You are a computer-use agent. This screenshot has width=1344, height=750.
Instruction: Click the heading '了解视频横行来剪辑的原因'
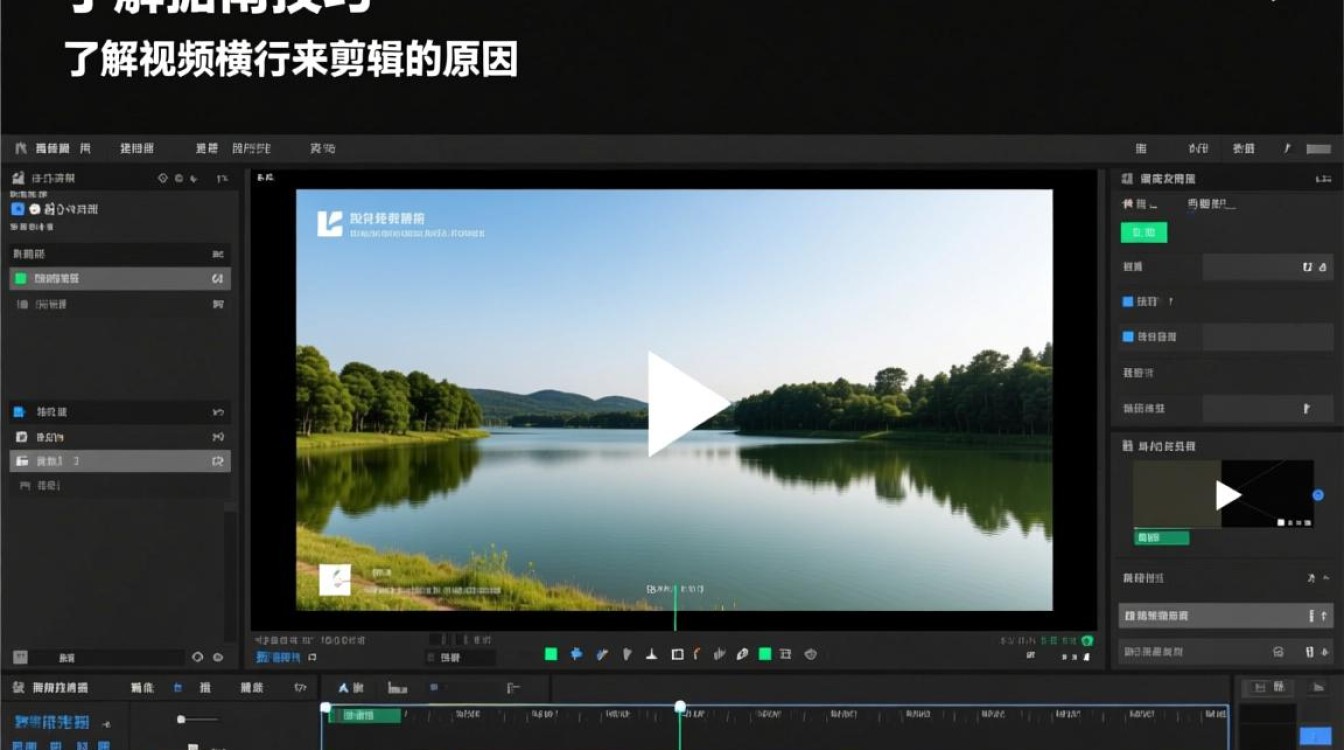292,60
